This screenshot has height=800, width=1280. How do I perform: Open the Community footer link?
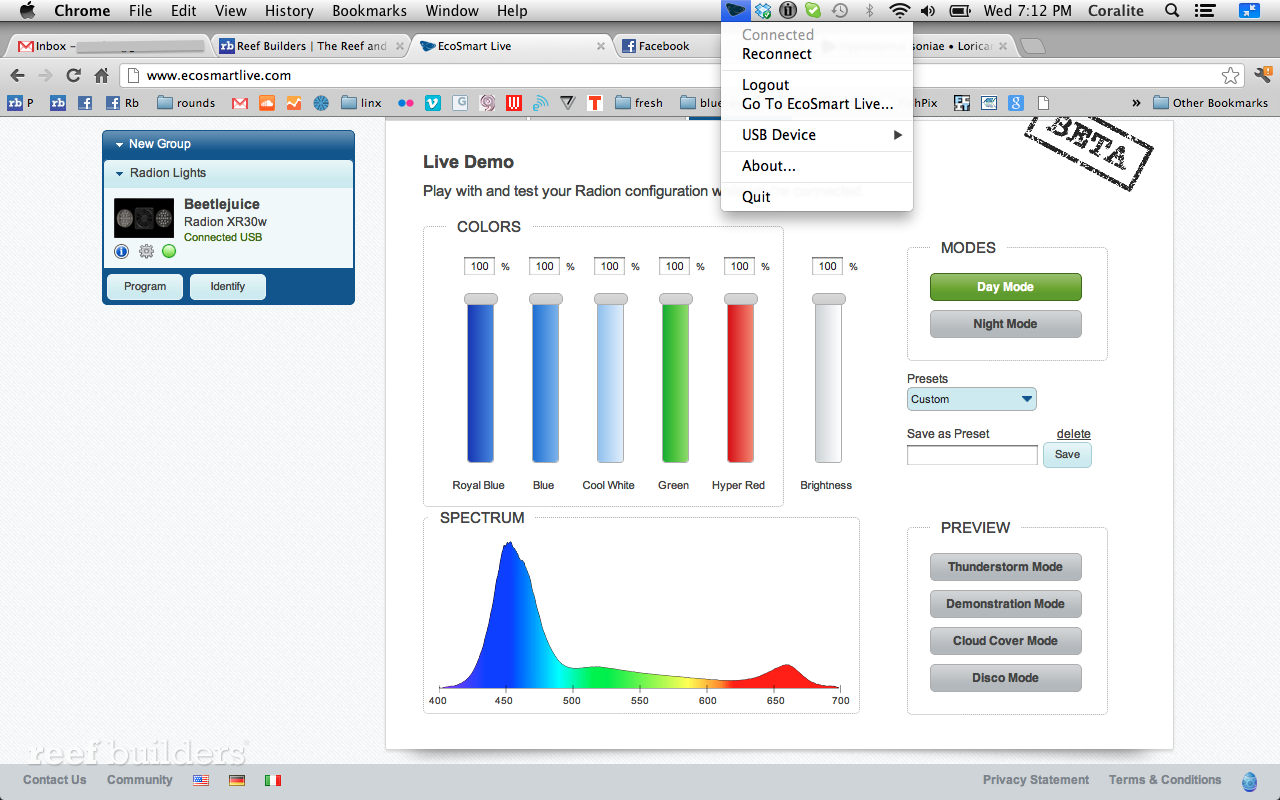pos(140,780)
